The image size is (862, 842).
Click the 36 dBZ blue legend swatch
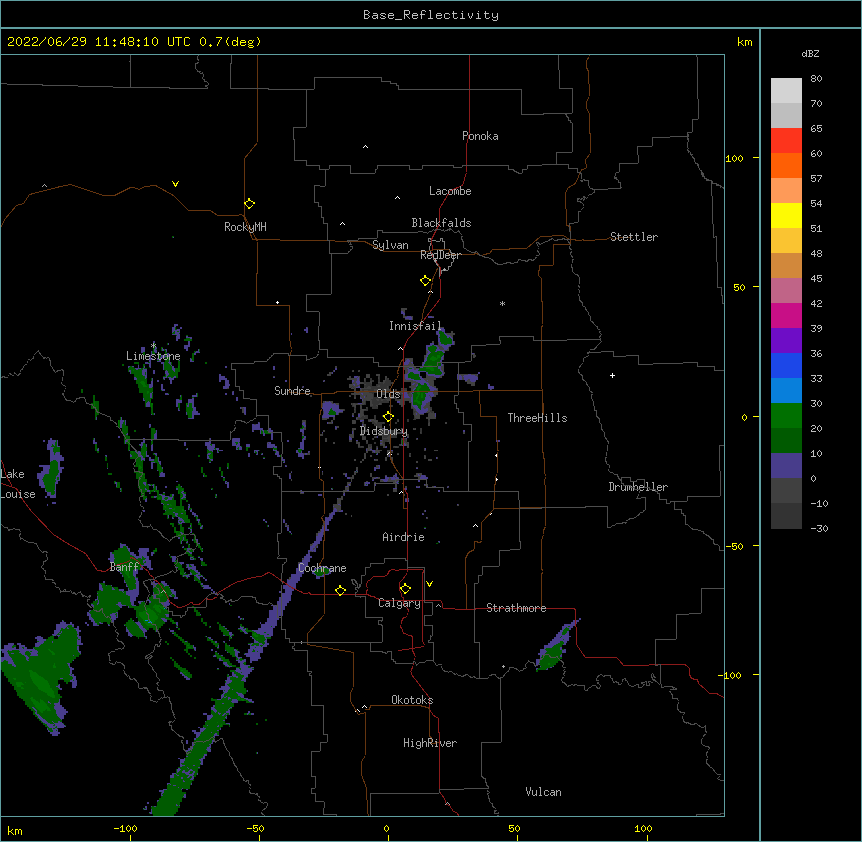click(786, 365)
